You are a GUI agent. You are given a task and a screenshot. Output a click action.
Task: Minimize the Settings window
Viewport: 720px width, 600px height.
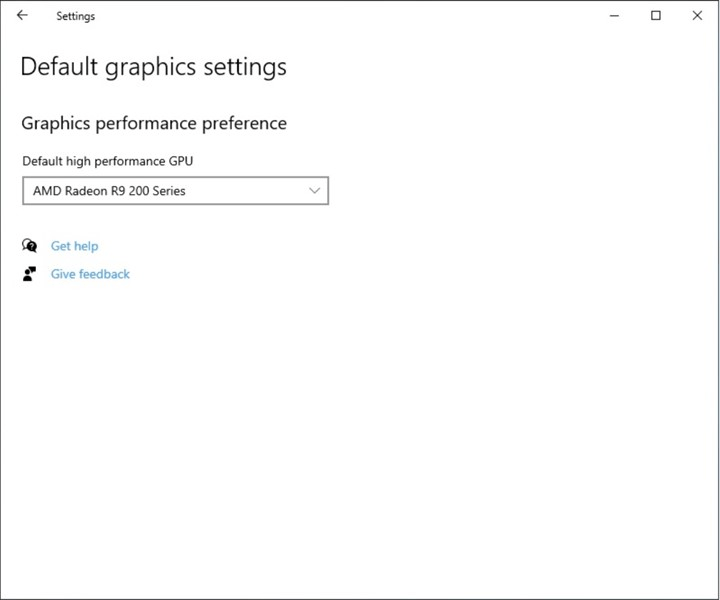pos(614,16)
